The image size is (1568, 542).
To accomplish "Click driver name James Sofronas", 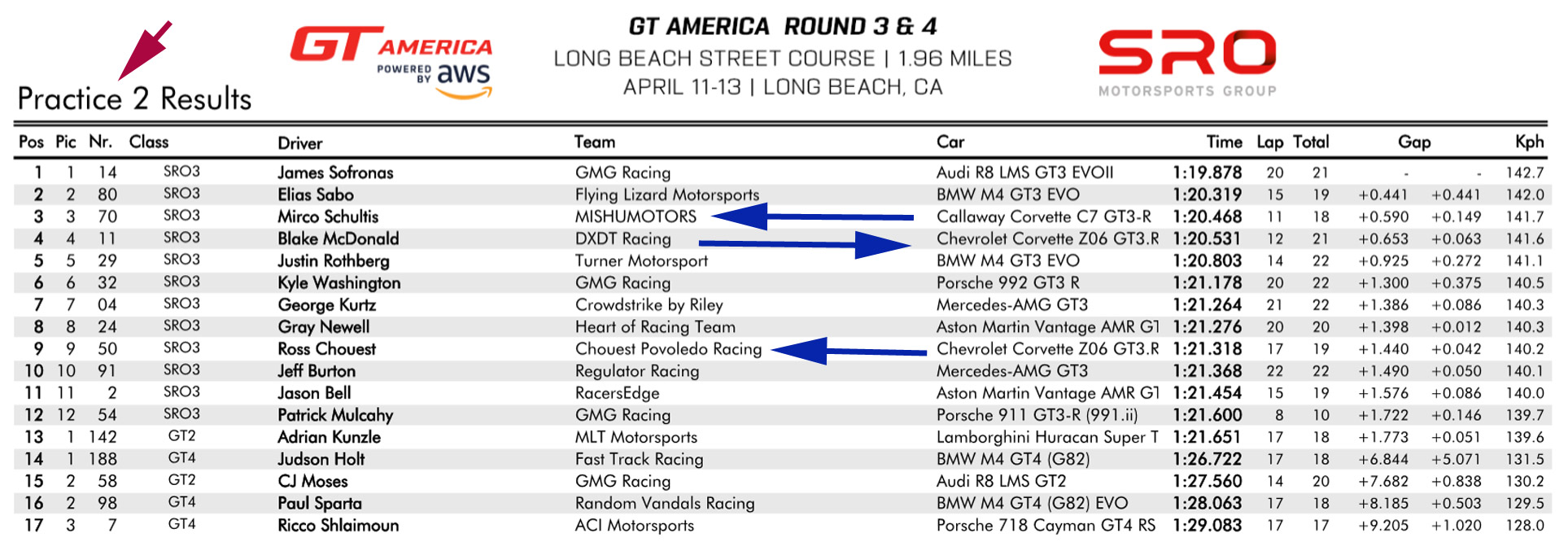I will (x=335, y=173).
